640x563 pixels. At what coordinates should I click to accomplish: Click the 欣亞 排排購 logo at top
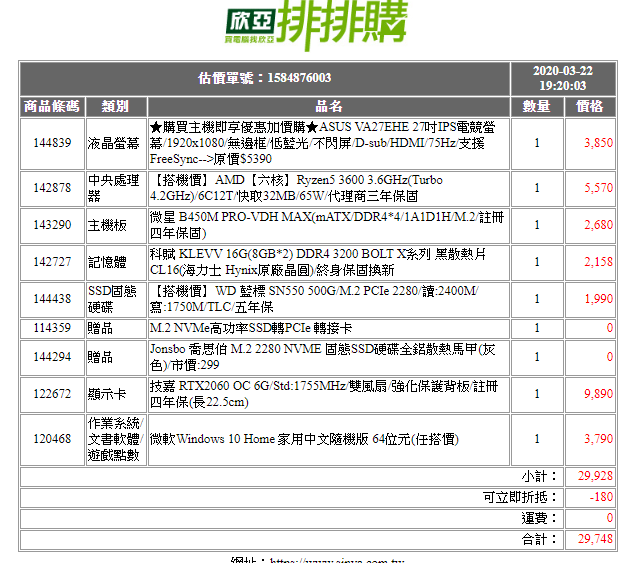click(x=317, y=24)
